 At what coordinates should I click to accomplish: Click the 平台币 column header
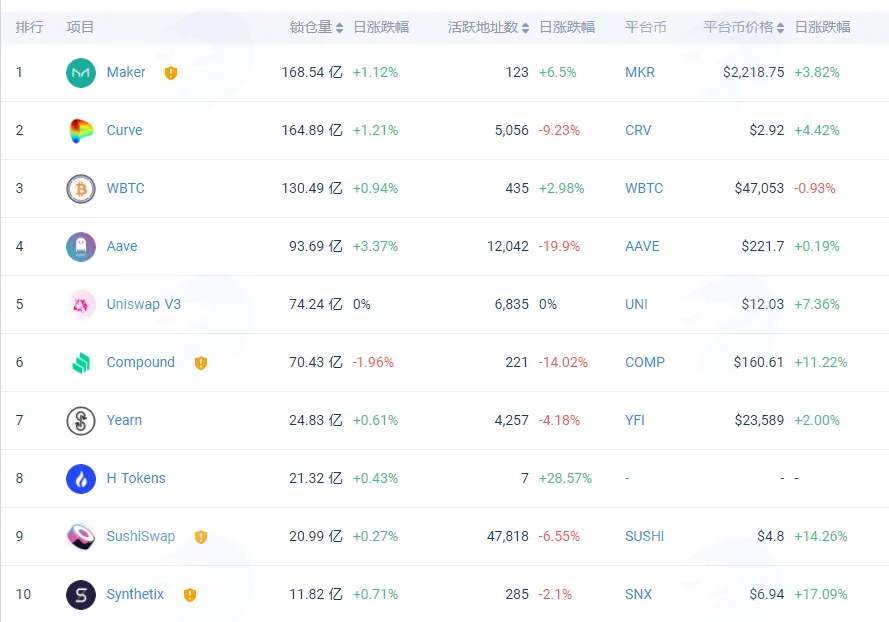(x=645, y=27)
